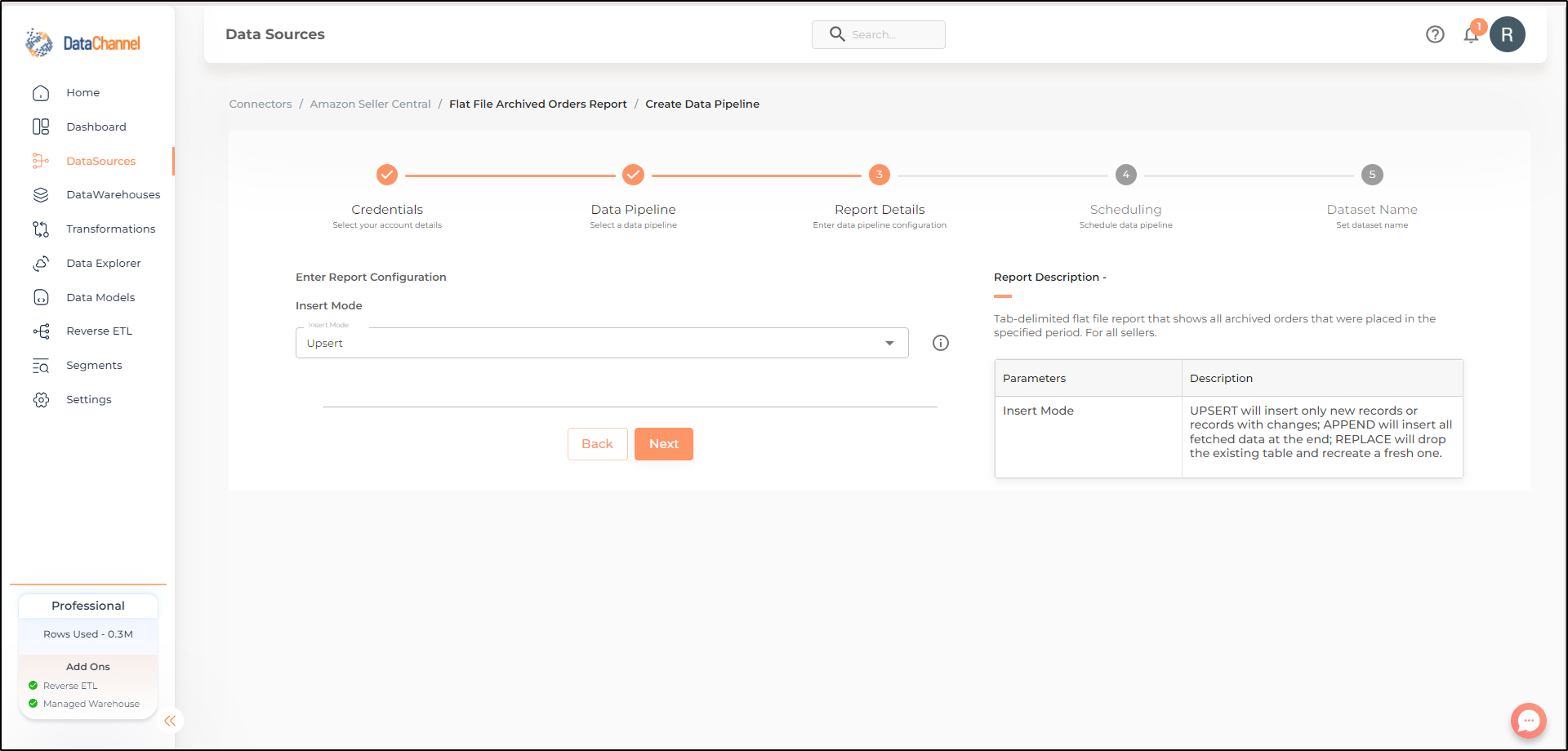Expand the Insert Mode dropdown arrow
Image resolution: width=1568 pixels, height=751 pixels.
pyautogui.click(x=889, y=343)
